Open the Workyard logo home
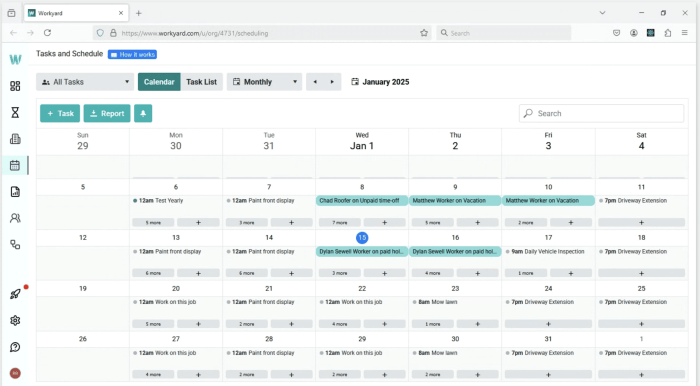 (x=15, y=59)
